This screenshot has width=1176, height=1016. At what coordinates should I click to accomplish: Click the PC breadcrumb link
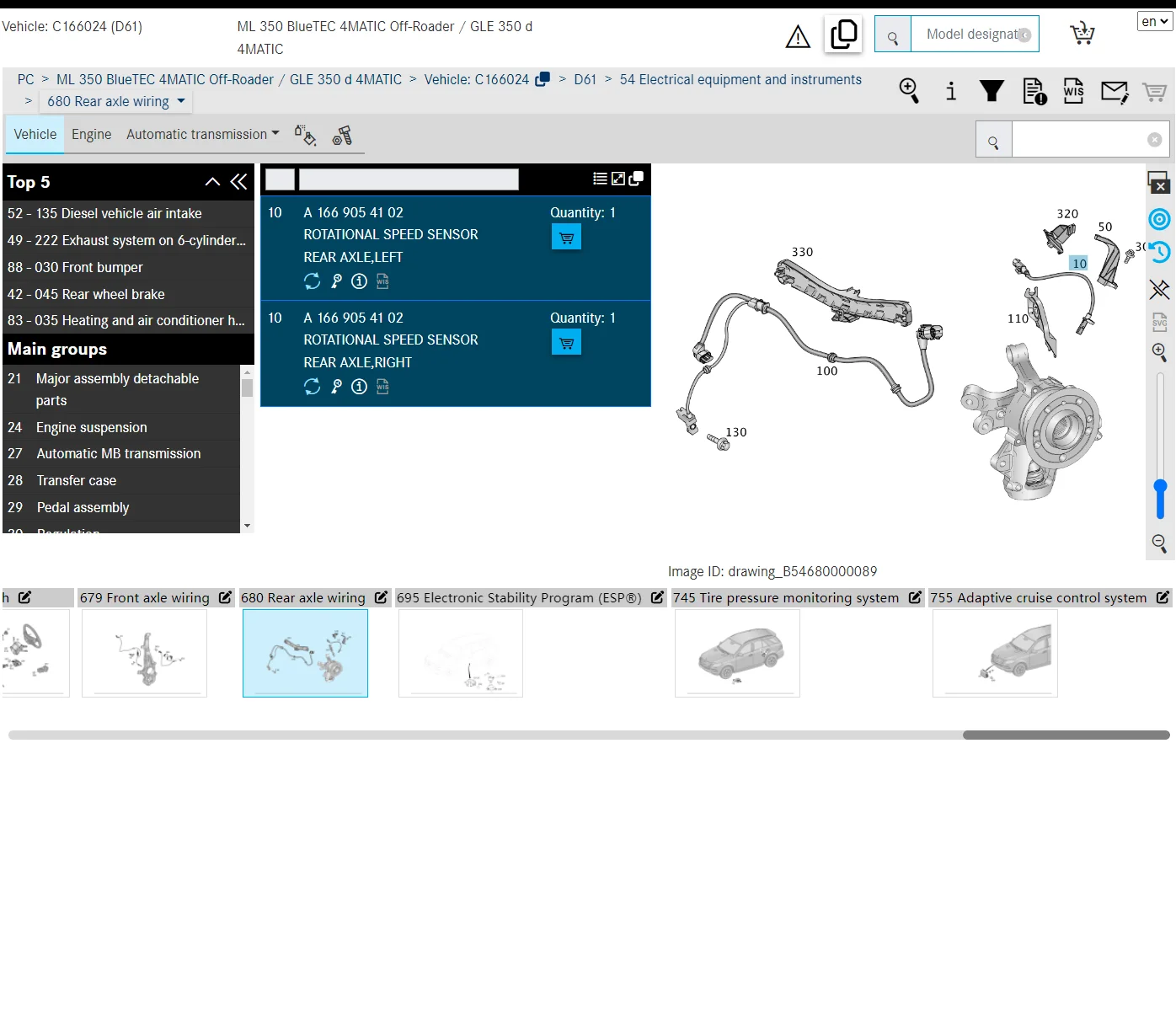tap(26, 80)
